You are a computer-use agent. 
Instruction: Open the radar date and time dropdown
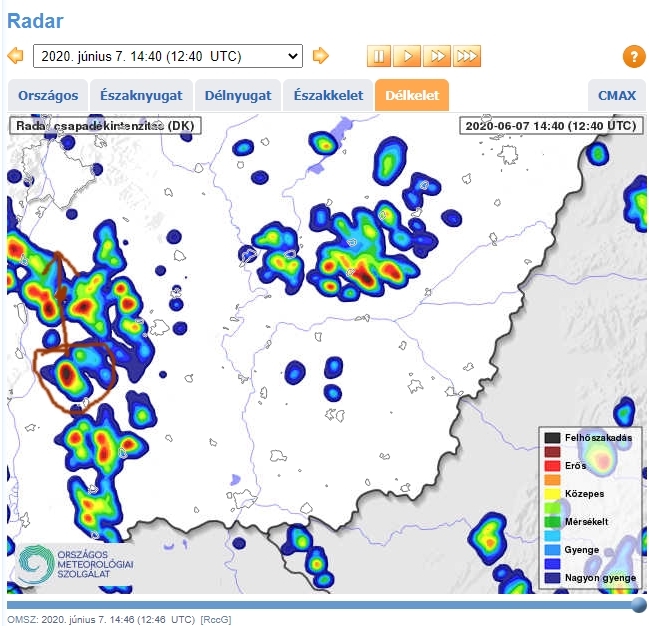tap(167, 56)
